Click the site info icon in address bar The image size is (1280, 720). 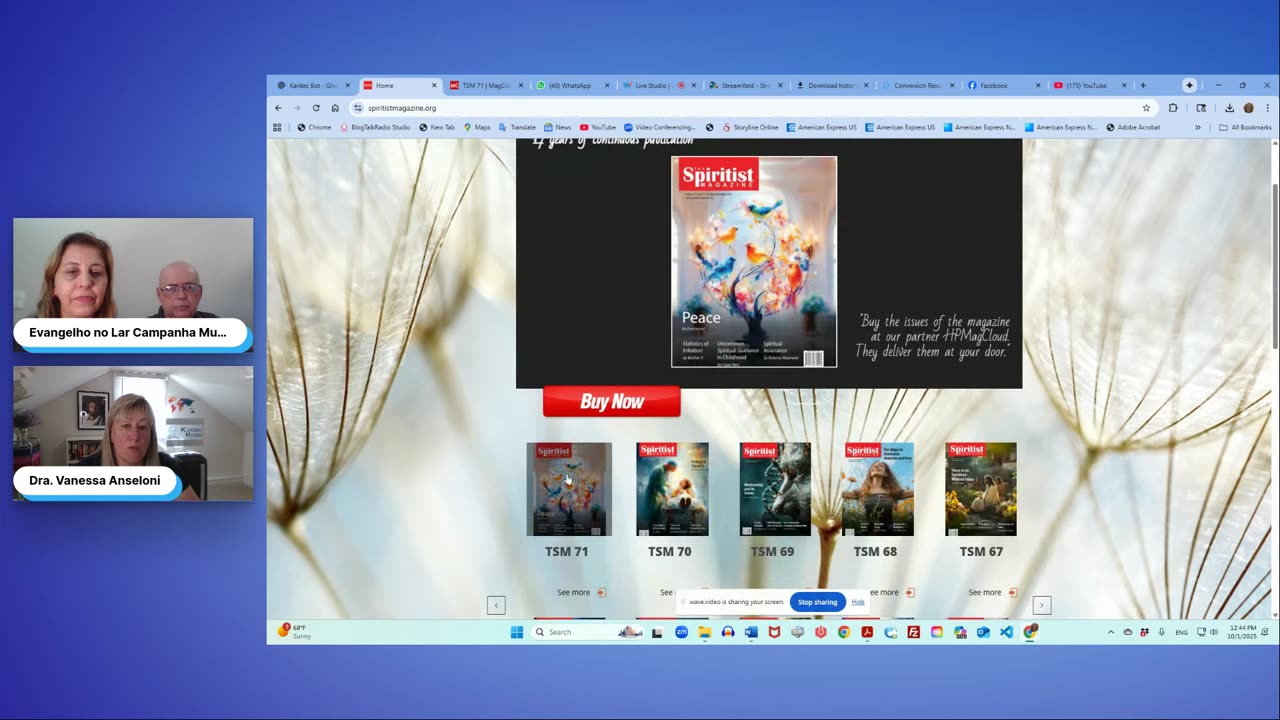tap(357, 108)
